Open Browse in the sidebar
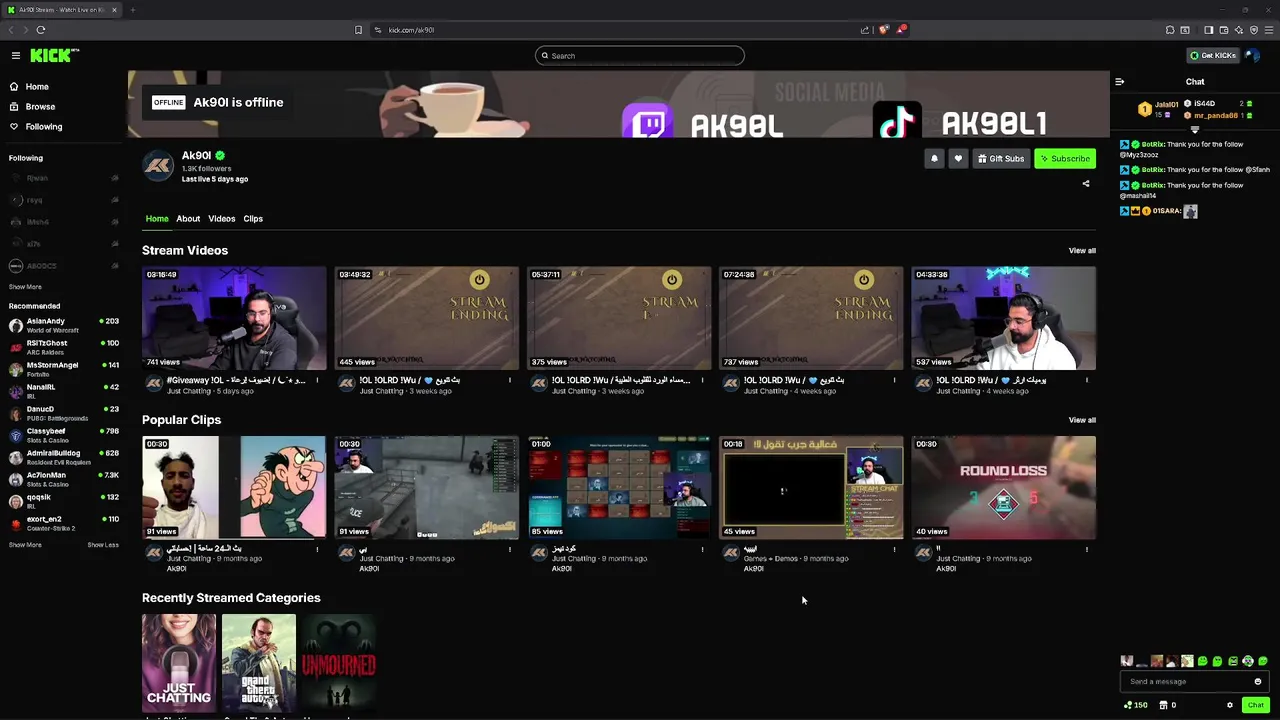 (x=40, y=107)
